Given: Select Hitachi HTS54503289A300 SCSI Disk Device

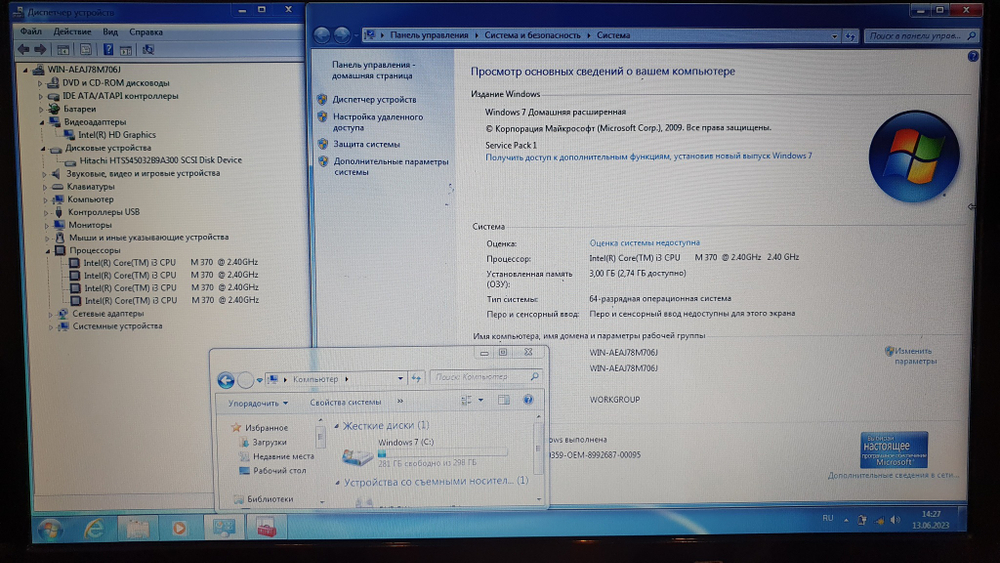Looking at the screenshot, I should click(x=160, y=160).
